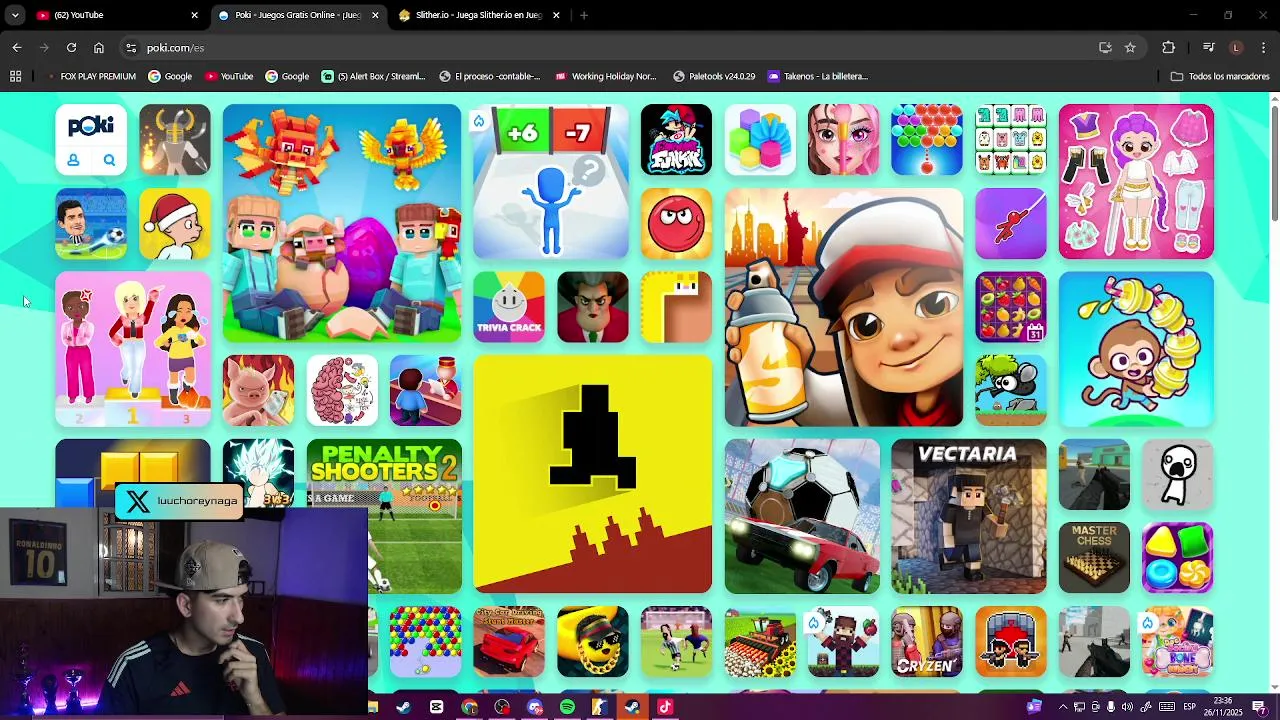Go to the browser home page
Screen dimensions: 1280x720
click(99, 47)
